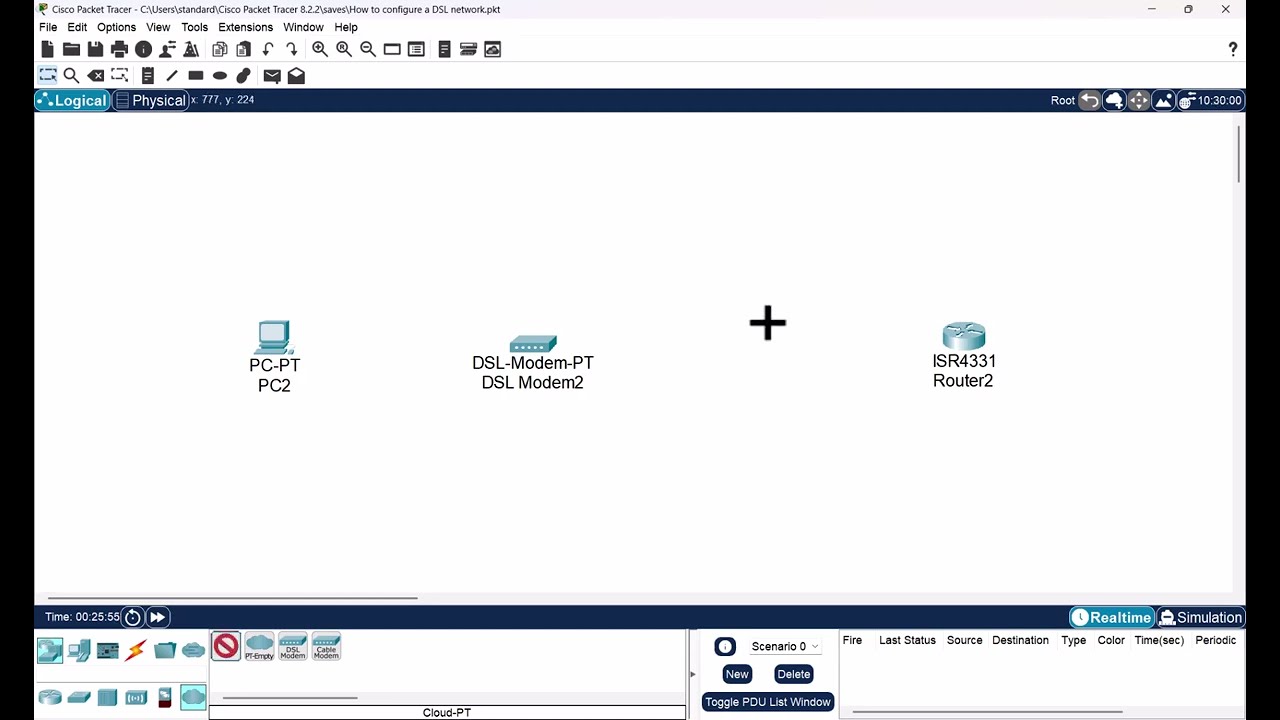Screen dimensions: 1280x720
Task: Pick the PT-Empty cloud device
Action: tap(259, 647)
